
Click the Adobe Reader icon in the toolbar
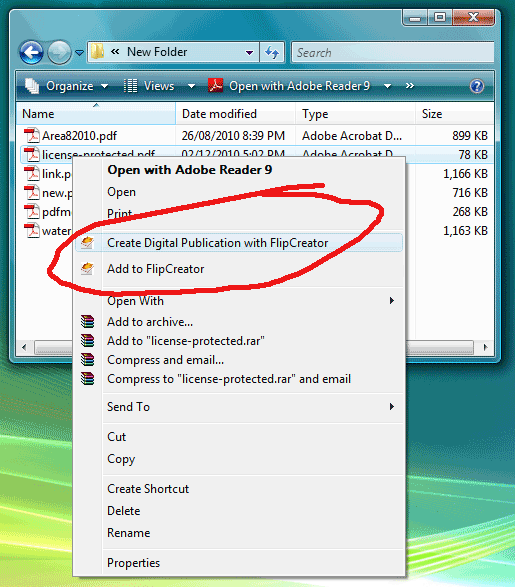point(215,86)
